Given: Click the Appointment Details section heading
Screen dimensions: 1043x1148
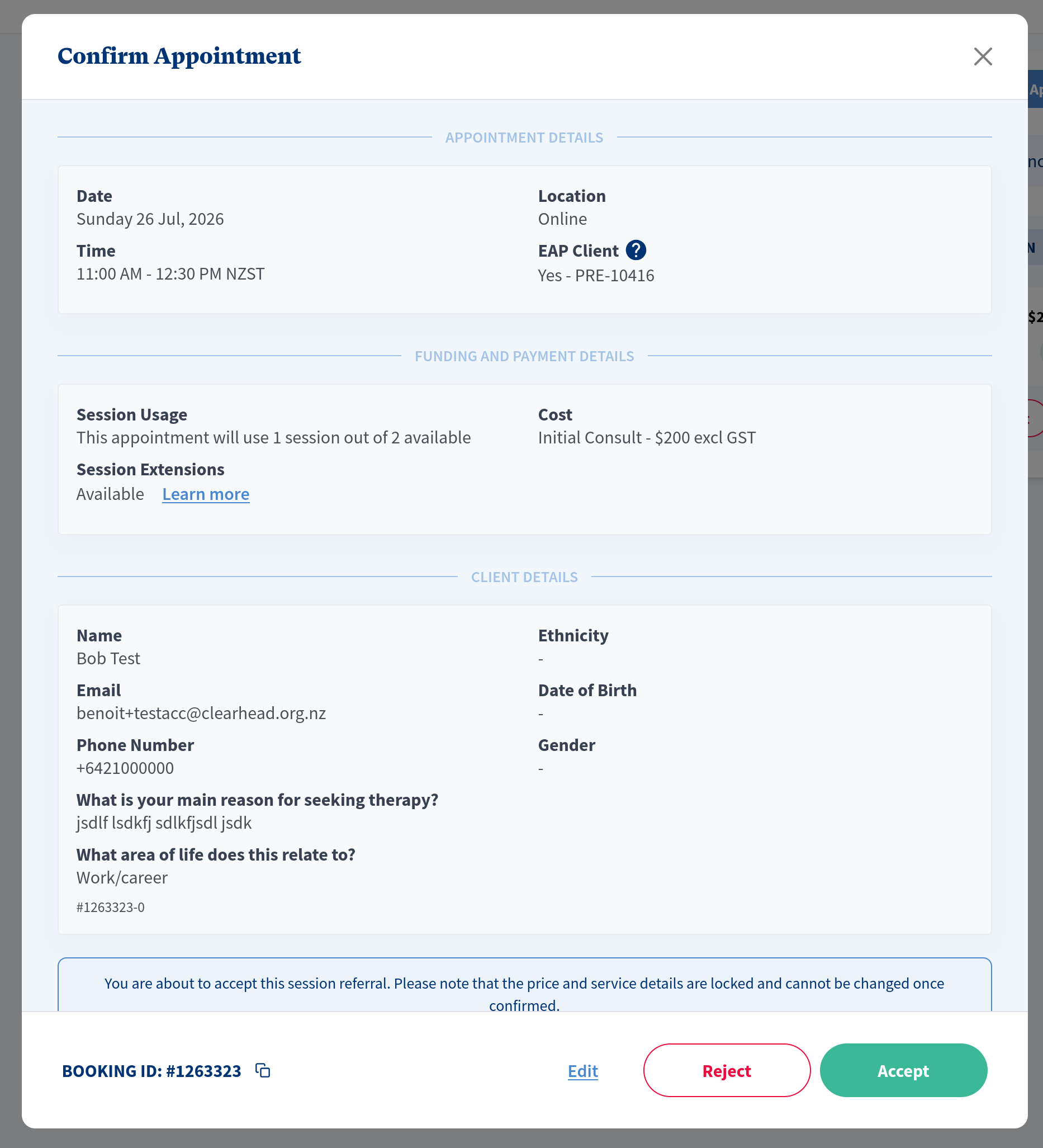Looking at the screenshot, I should pos(524,137).
